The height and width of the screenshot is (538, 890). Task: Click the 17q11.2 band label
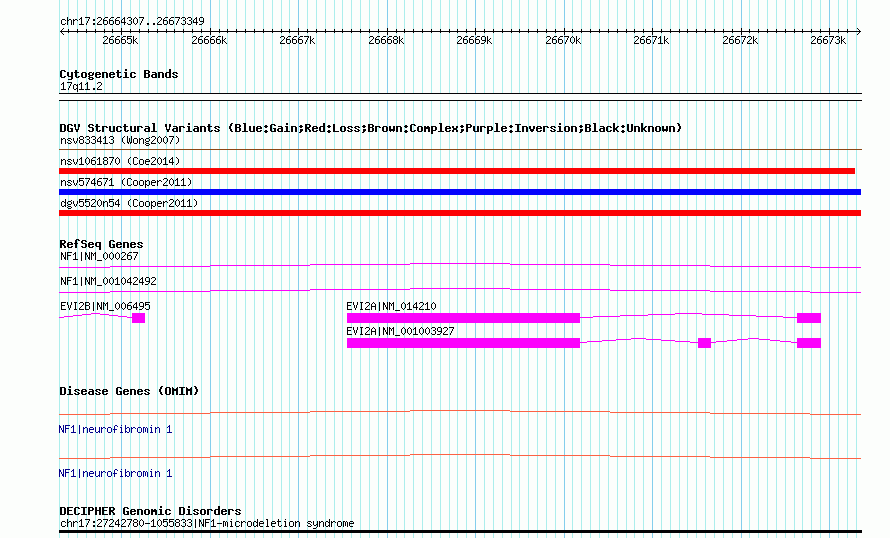tap(81, 86)
